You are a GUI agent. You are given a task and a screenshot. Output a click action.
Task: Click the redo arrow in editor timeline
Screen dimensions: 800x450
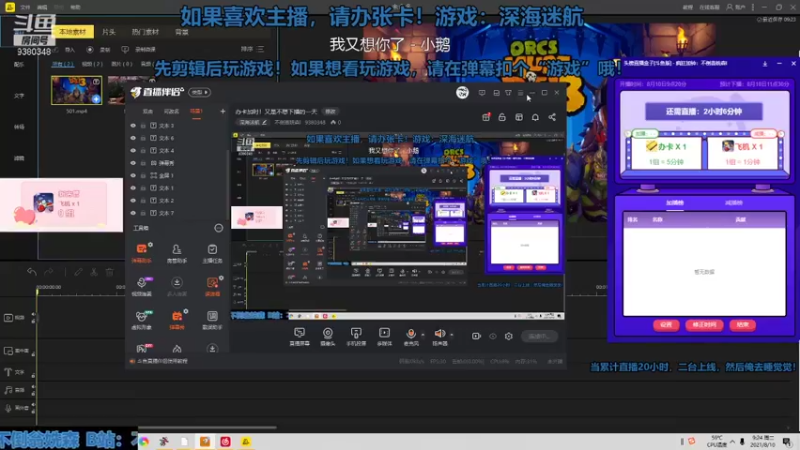pos(49,272)
